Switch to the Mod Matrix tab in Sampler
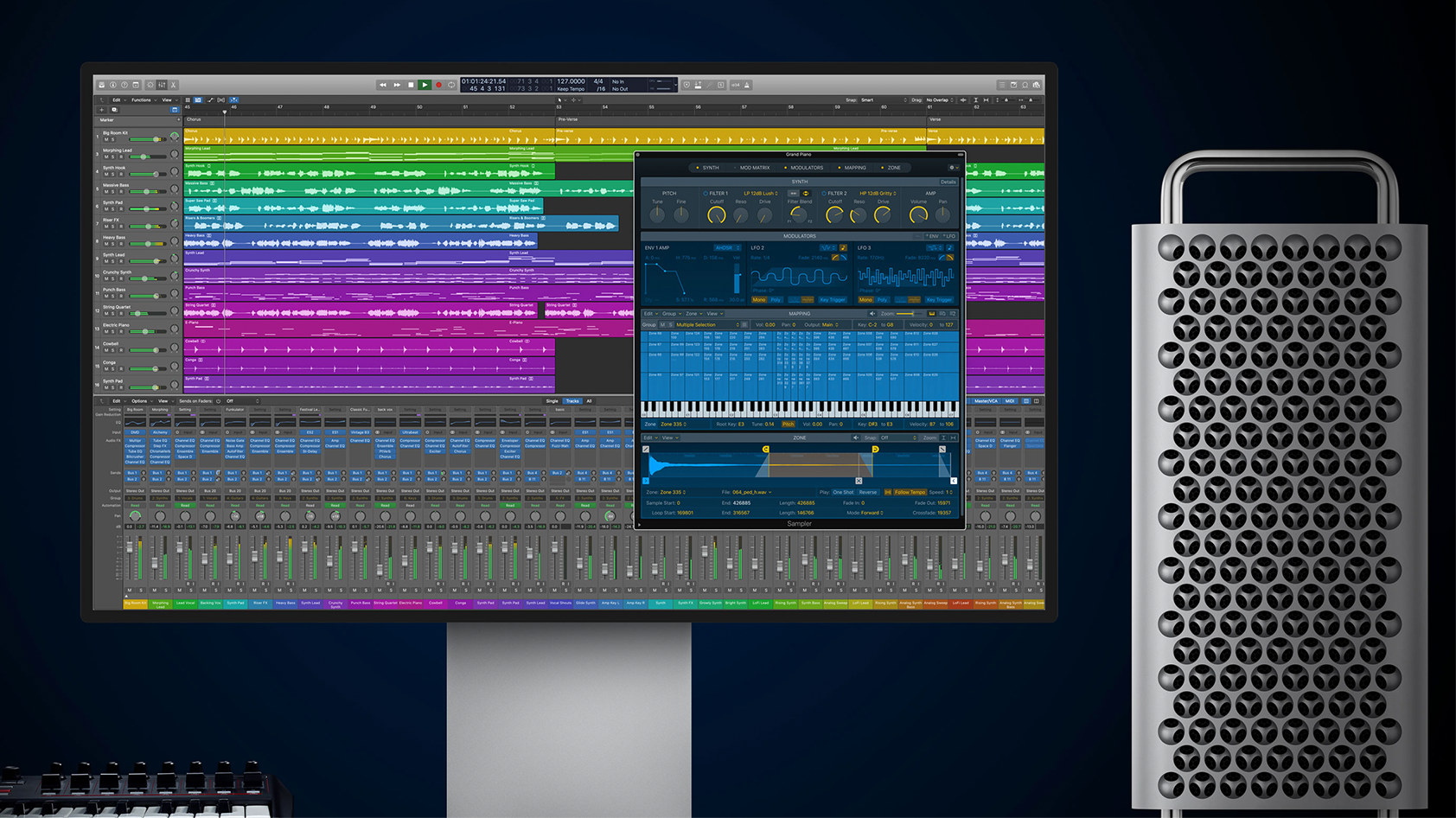 pyautogui.click(x=754, y=168)
